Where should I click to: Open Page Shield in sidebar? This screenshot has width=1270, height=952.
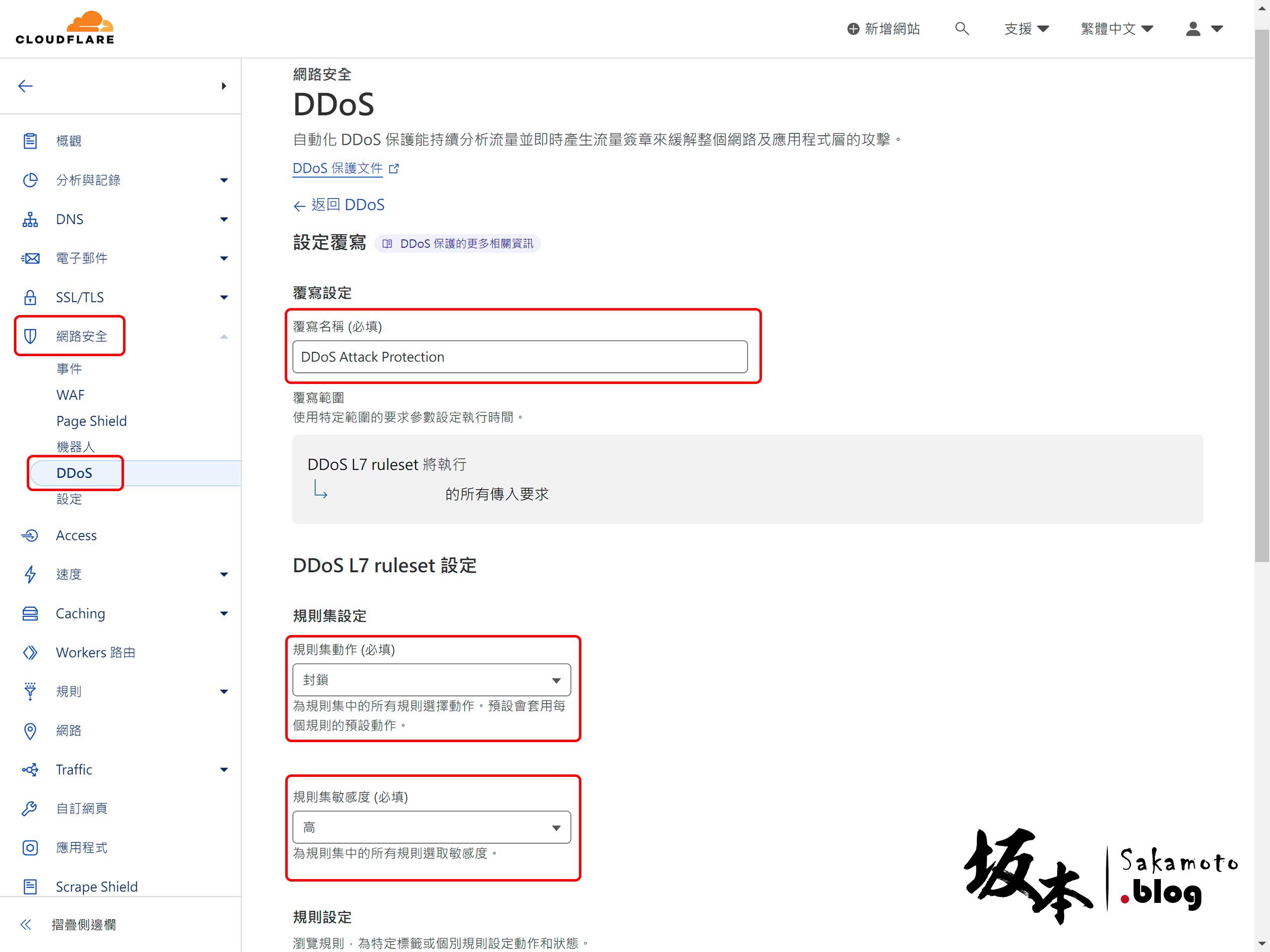[91, 421]
